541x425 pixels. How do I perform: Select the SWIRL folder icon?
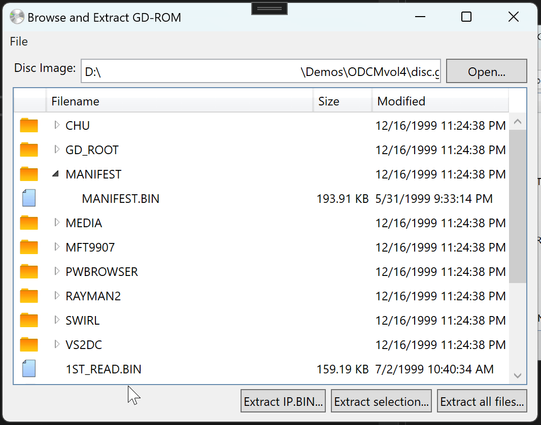(29, 320)
